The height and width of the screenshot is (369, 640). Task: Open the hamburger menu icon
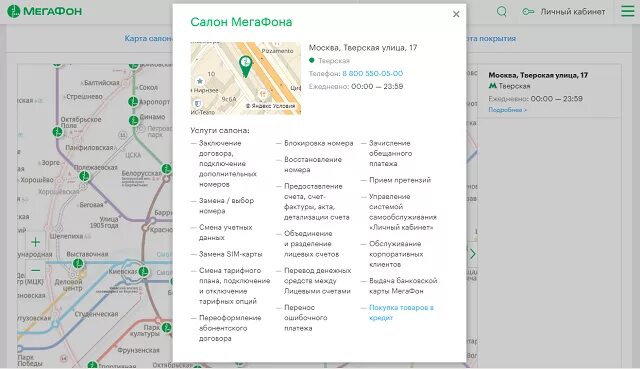[627, 11]
